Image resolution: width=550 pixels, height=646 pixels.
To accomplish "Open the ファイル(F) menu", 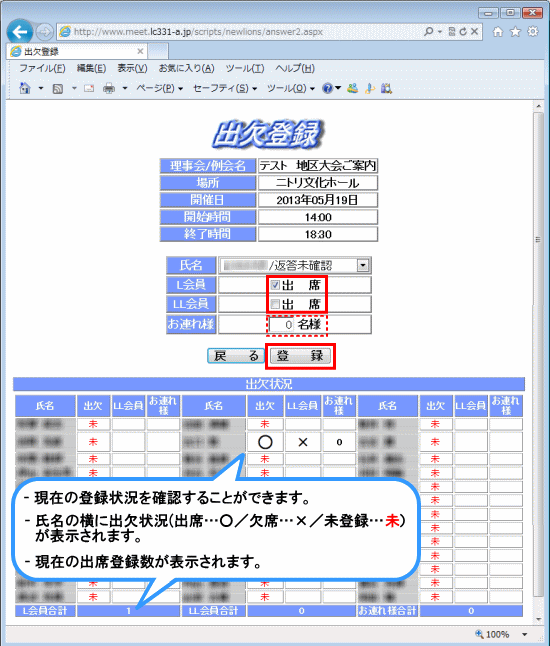I will (42, 68).
